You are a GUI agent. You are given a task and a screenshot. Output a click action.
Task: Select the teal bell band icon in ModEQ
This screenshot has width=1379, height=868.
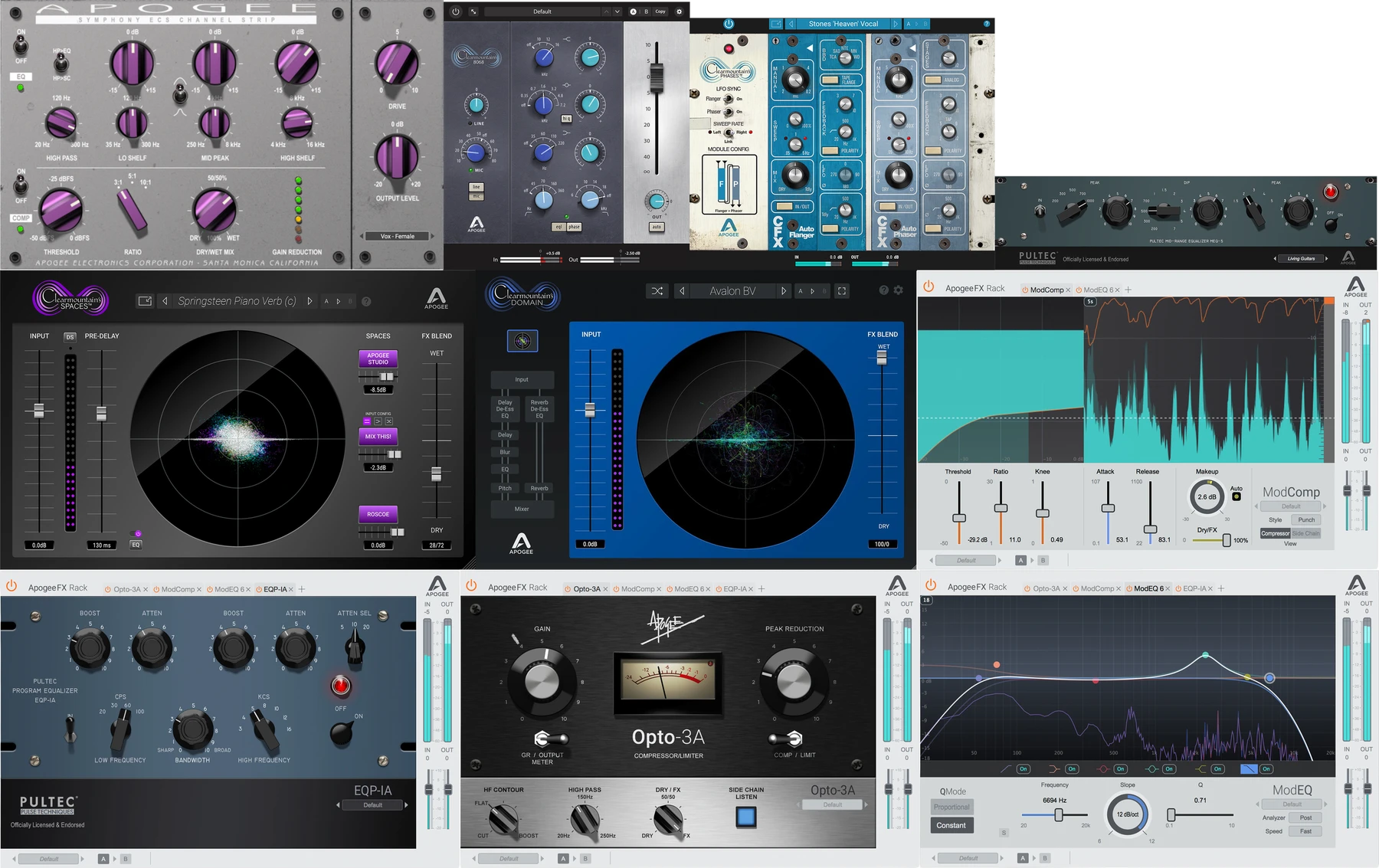[x=1151, y=768]
